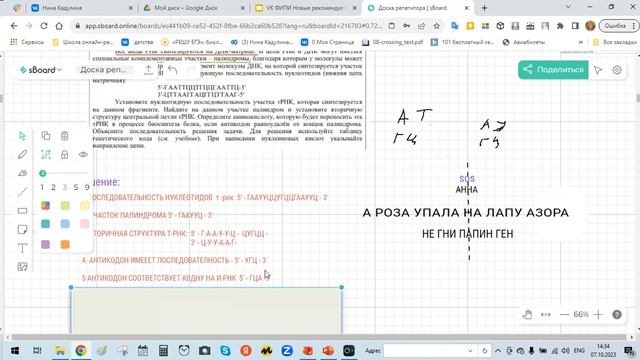The image size is (640, 360).
Task: Switch to the Нина Кадулина tab
Action: point(82,8)
